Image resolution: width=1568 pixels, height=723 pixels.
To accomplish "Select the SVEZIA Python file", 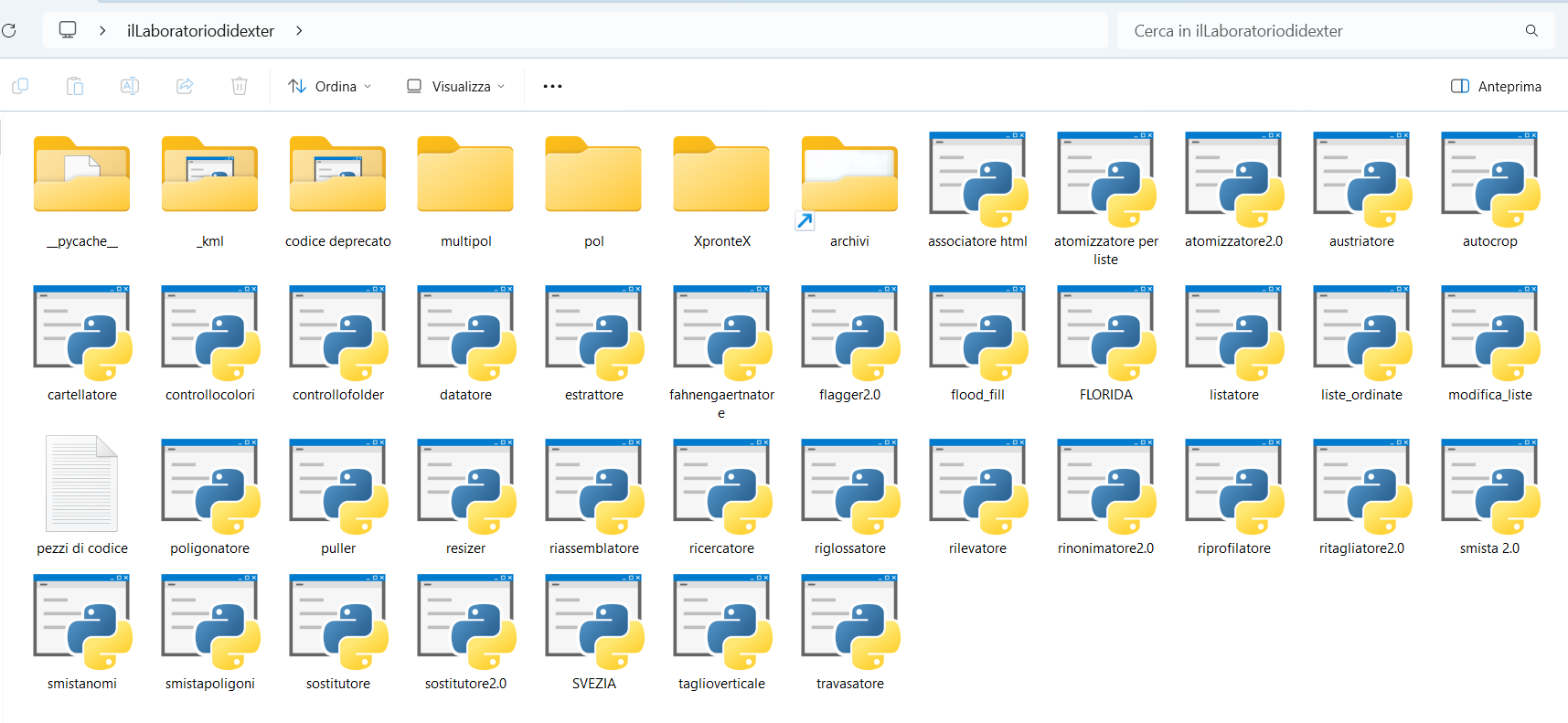I will pos(594,634).
